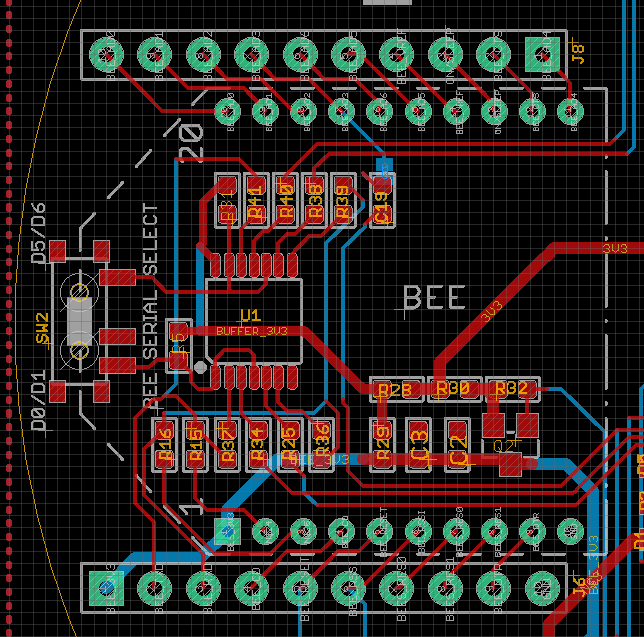Select capacitor C3 footprint
644x637 pixels.
(x=418, y=445)
